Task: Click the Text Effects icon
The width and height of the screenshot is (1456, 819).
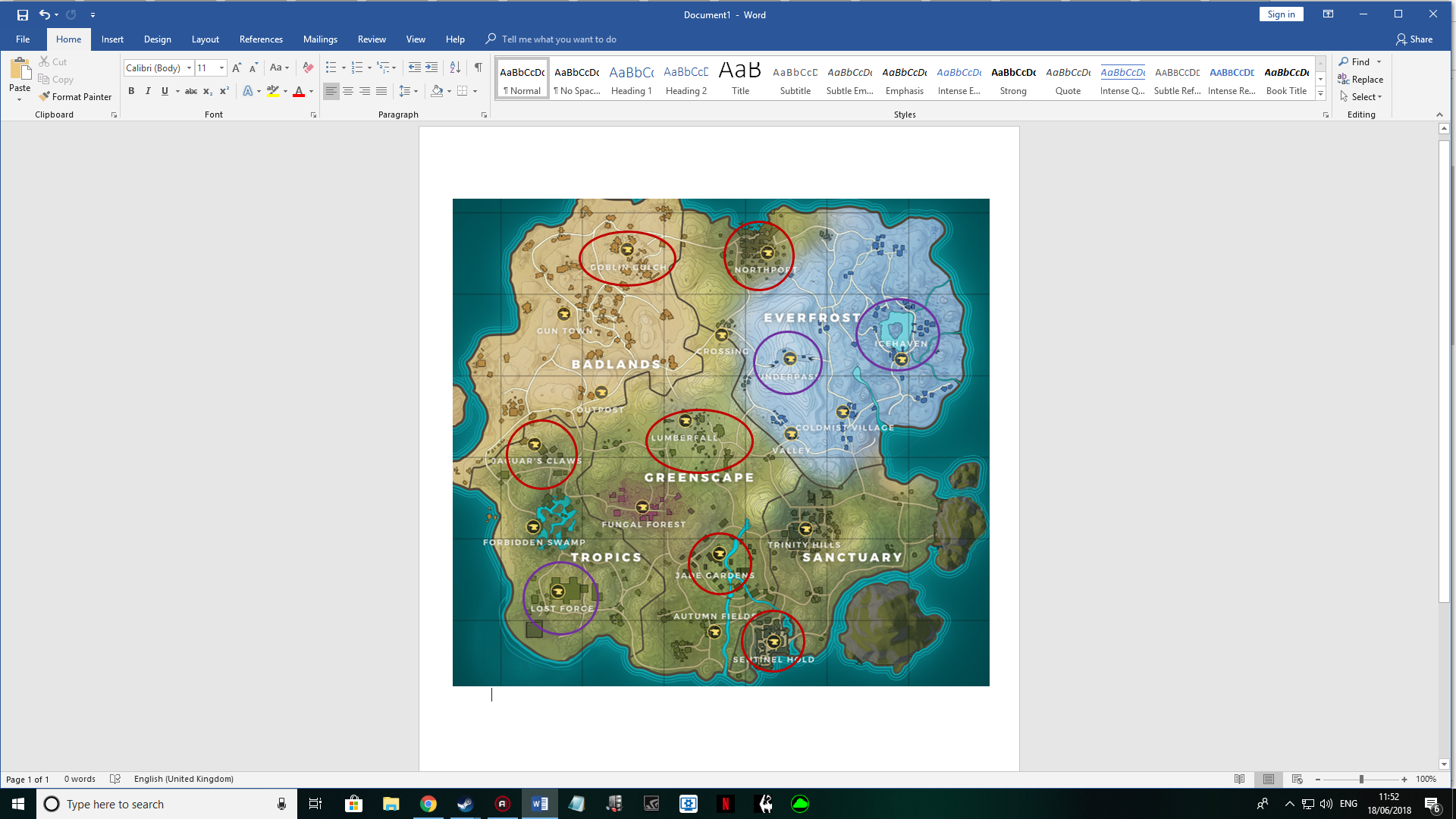Action: 248,91
